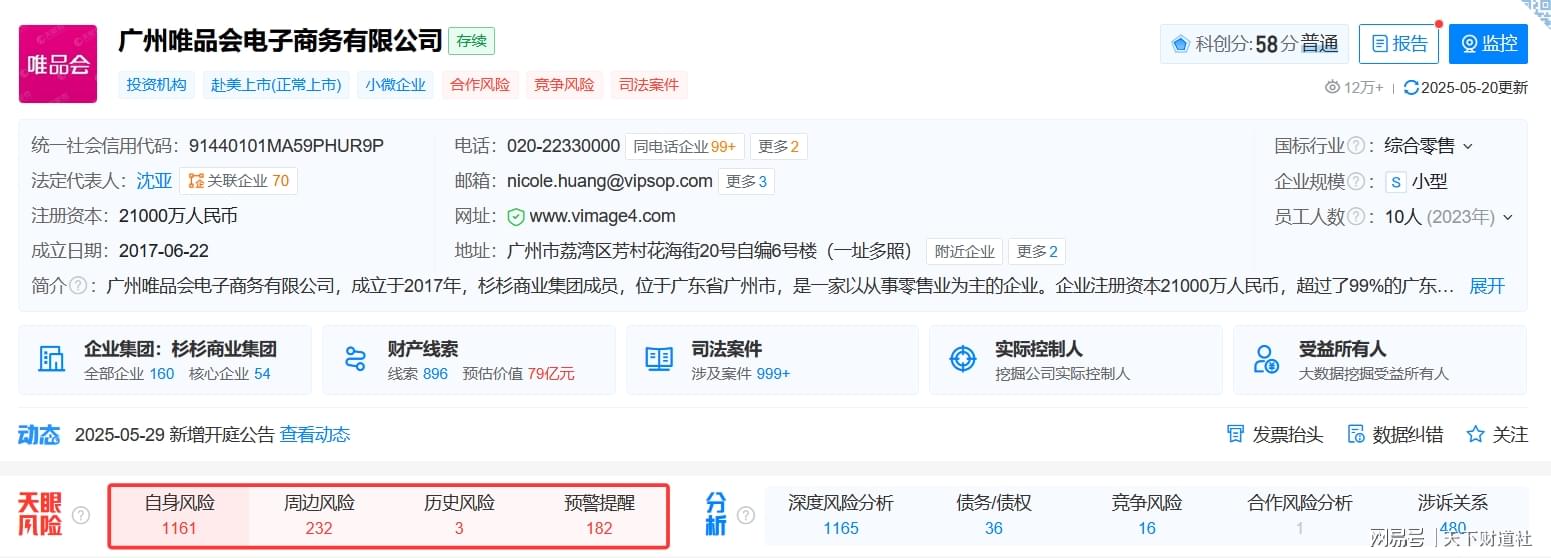Open 查看动态 link
1551x558 pixels.
point(315,435)
